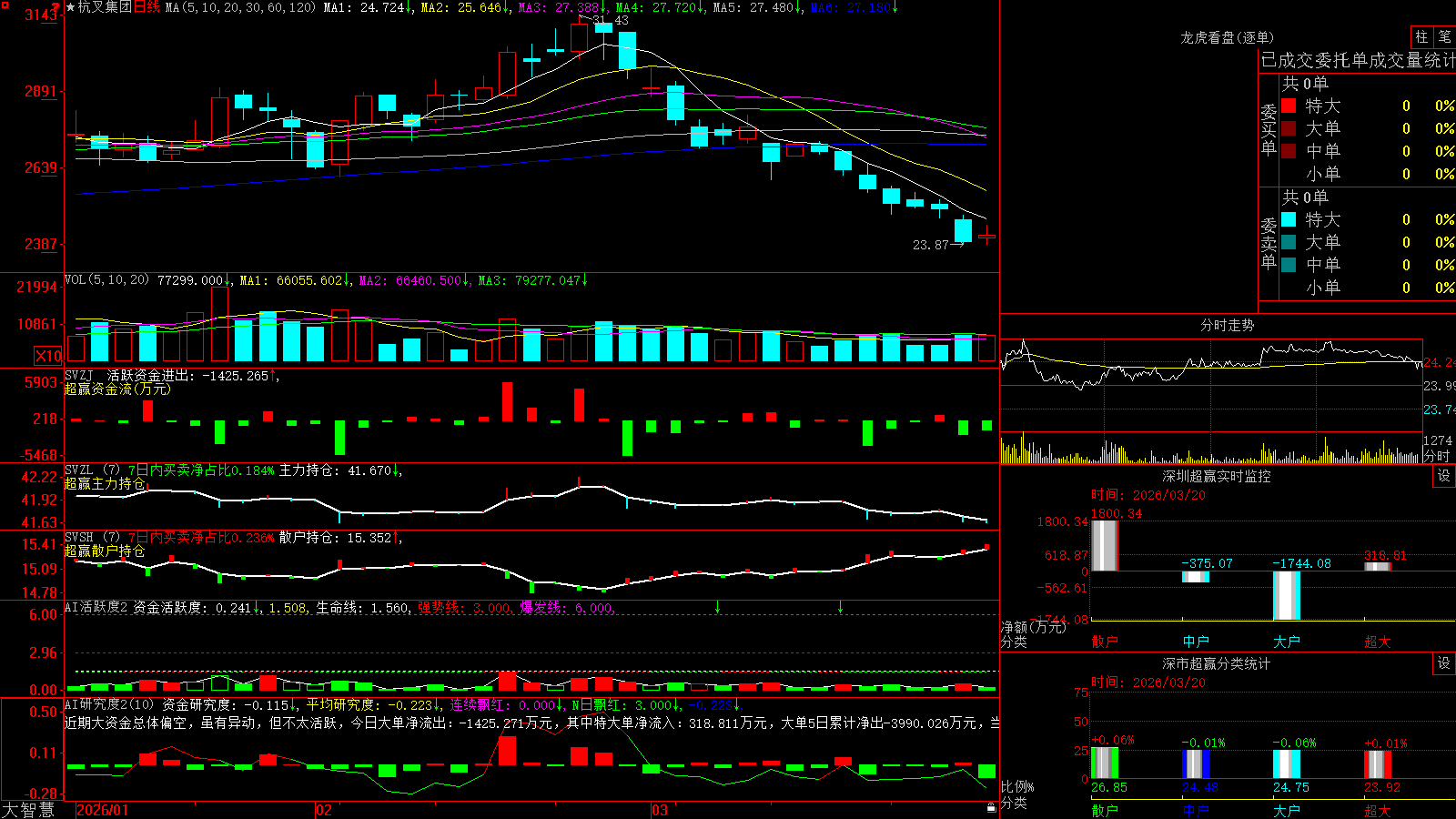Click the 23.87 low price label
The height and width of the screenshot is (819, 1456).
[931, 245]
